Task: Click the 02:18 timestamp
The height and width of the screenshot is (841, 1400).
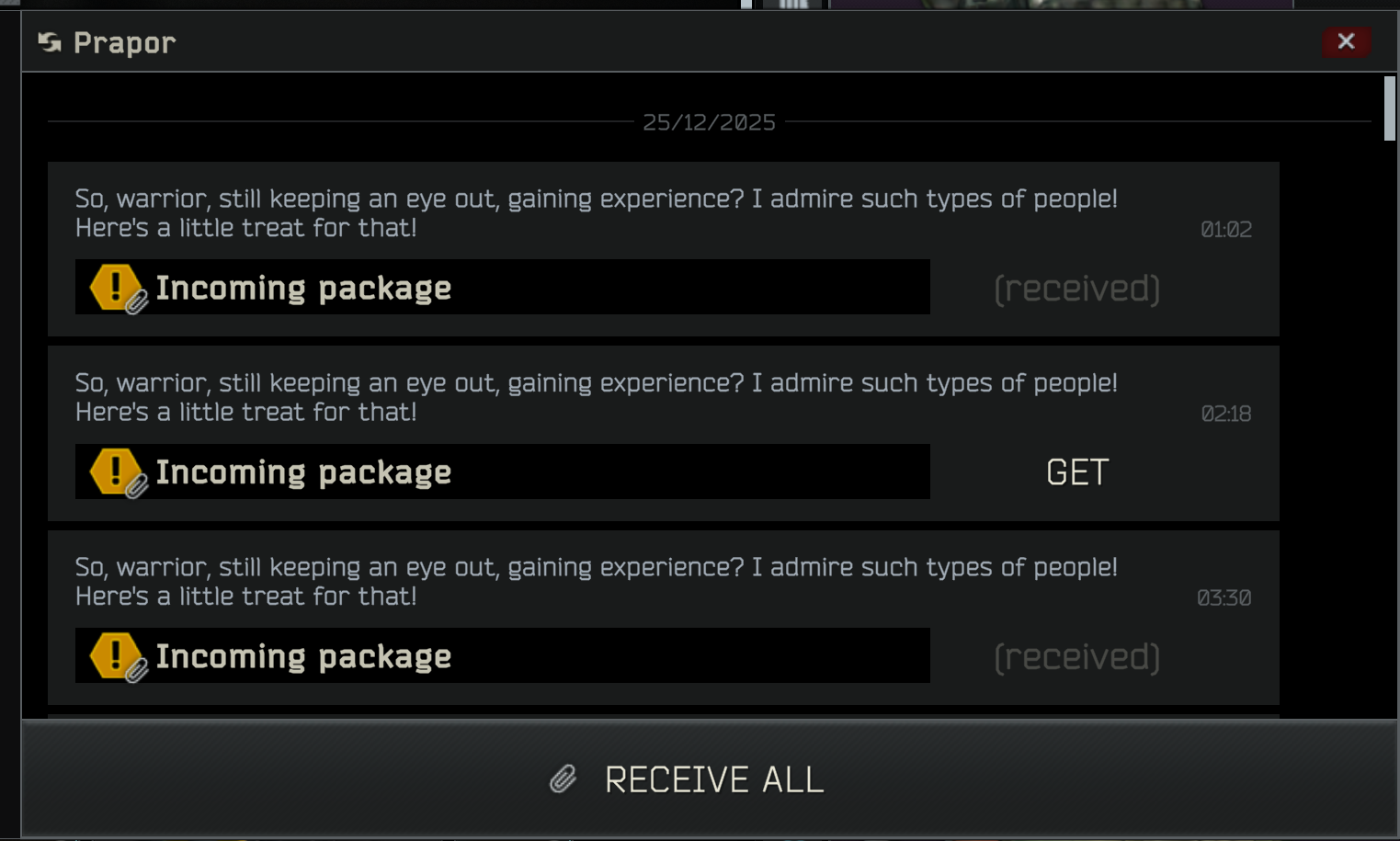Action: (x=1226, y=414)
